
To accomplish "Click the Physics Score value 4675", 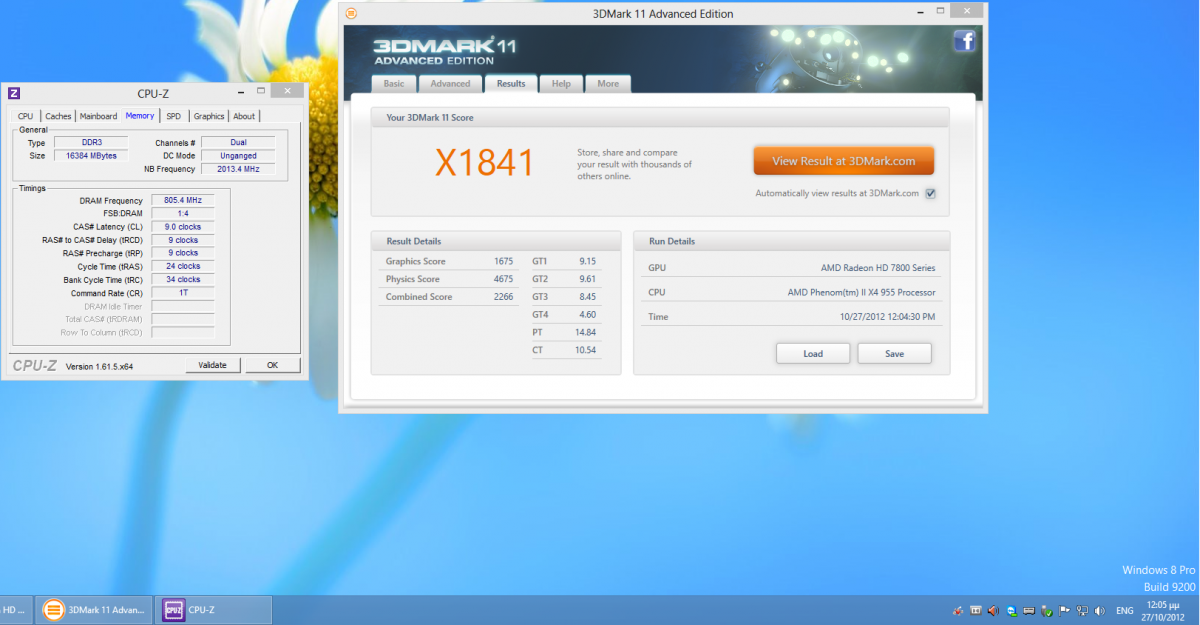I will click(x=503, y=279).
